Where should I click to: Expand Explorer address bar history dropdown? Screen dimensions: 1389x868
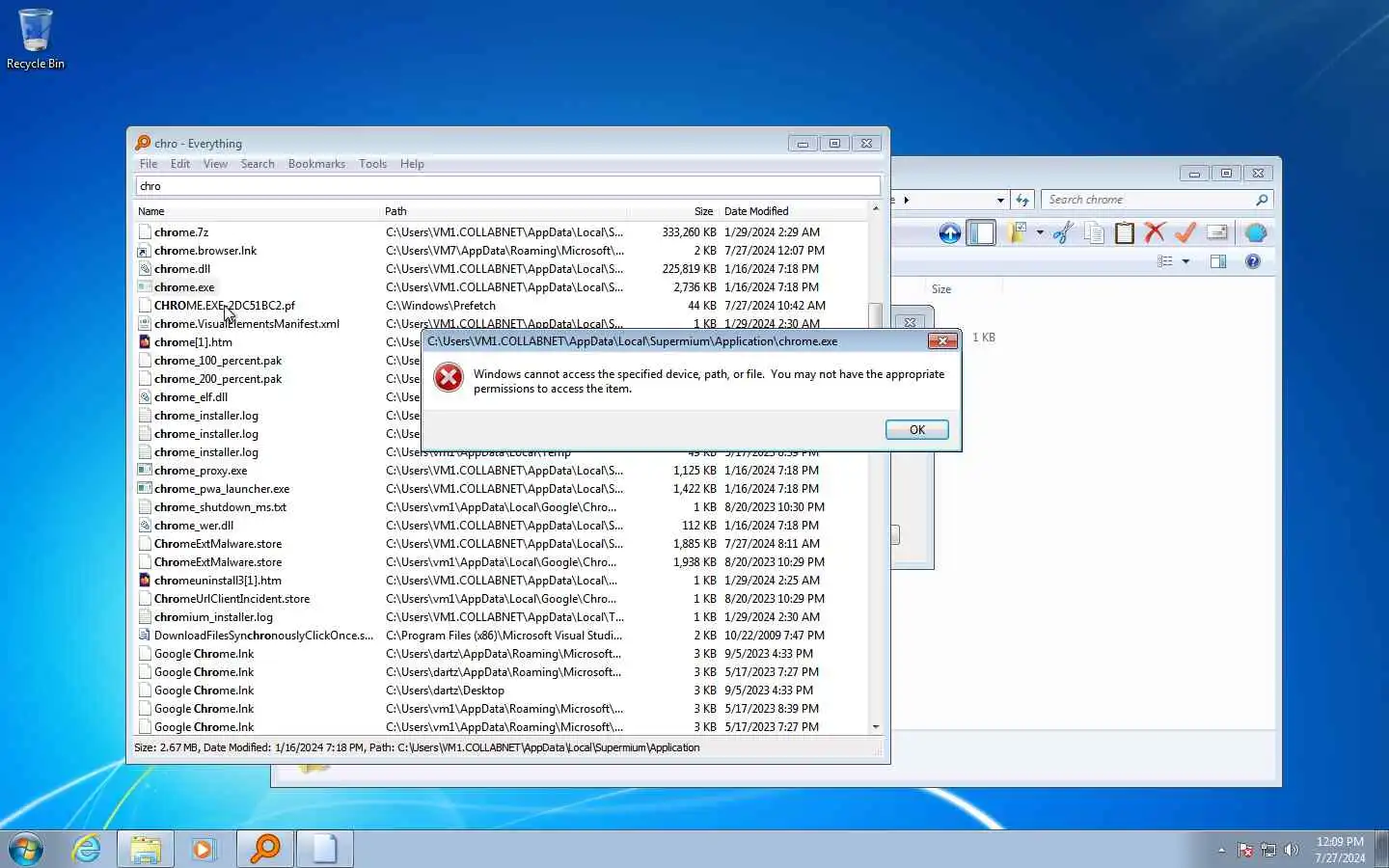click(1000, 200)
